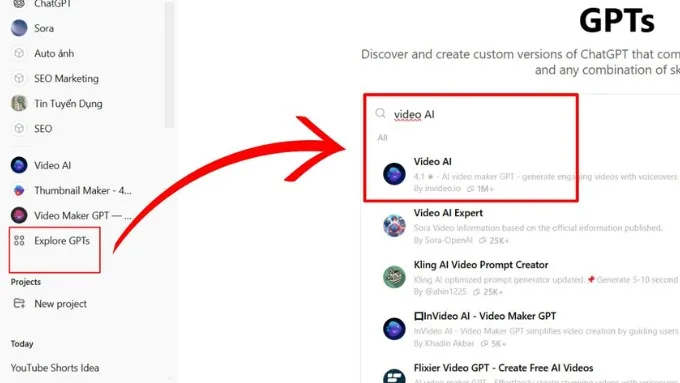Image resolution: width=680 pixels, height=383 pixels.
Task: Open Video AI in the sidebar list
Action: coord(52,165)
